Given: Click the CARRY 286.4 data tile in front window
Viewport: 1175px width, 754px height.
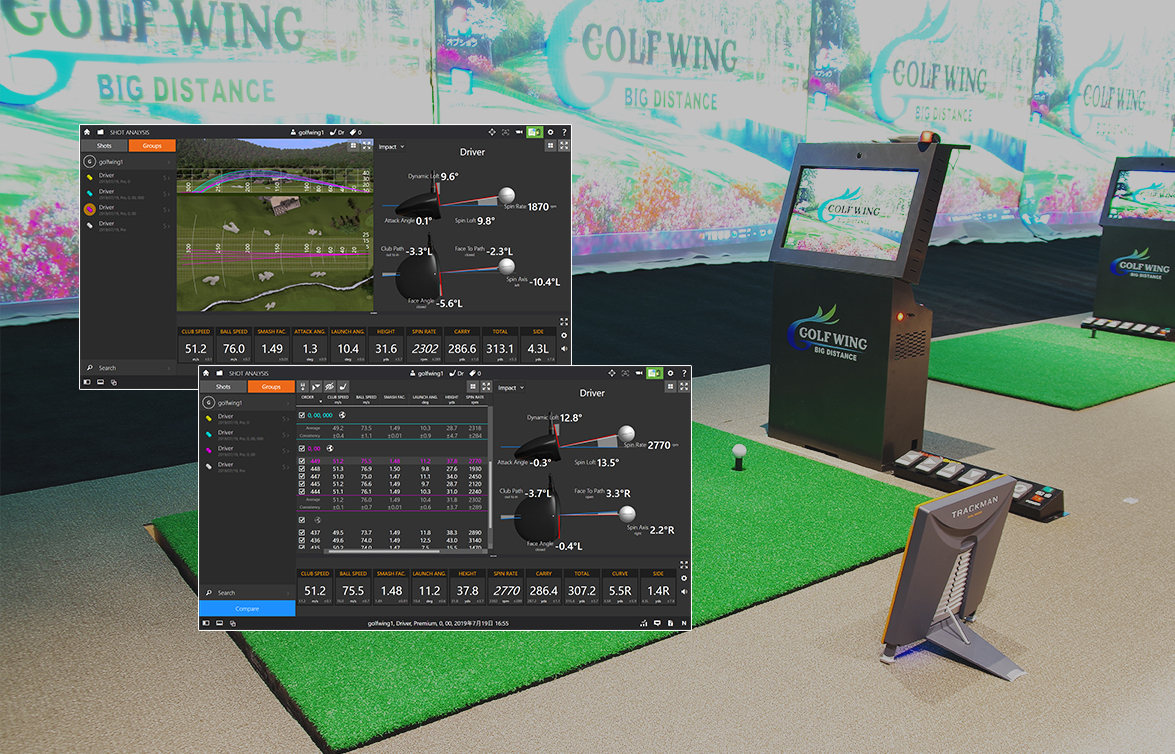Looking at the screenshot, I should tap(543, 586).
